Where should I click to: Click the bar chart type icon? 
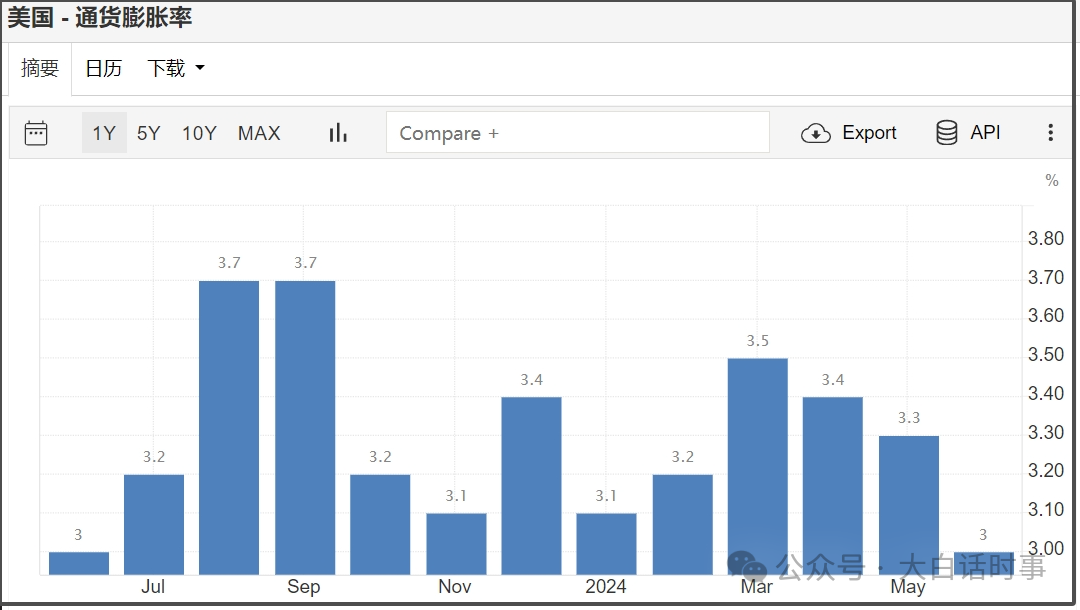(x=338, y=133)
